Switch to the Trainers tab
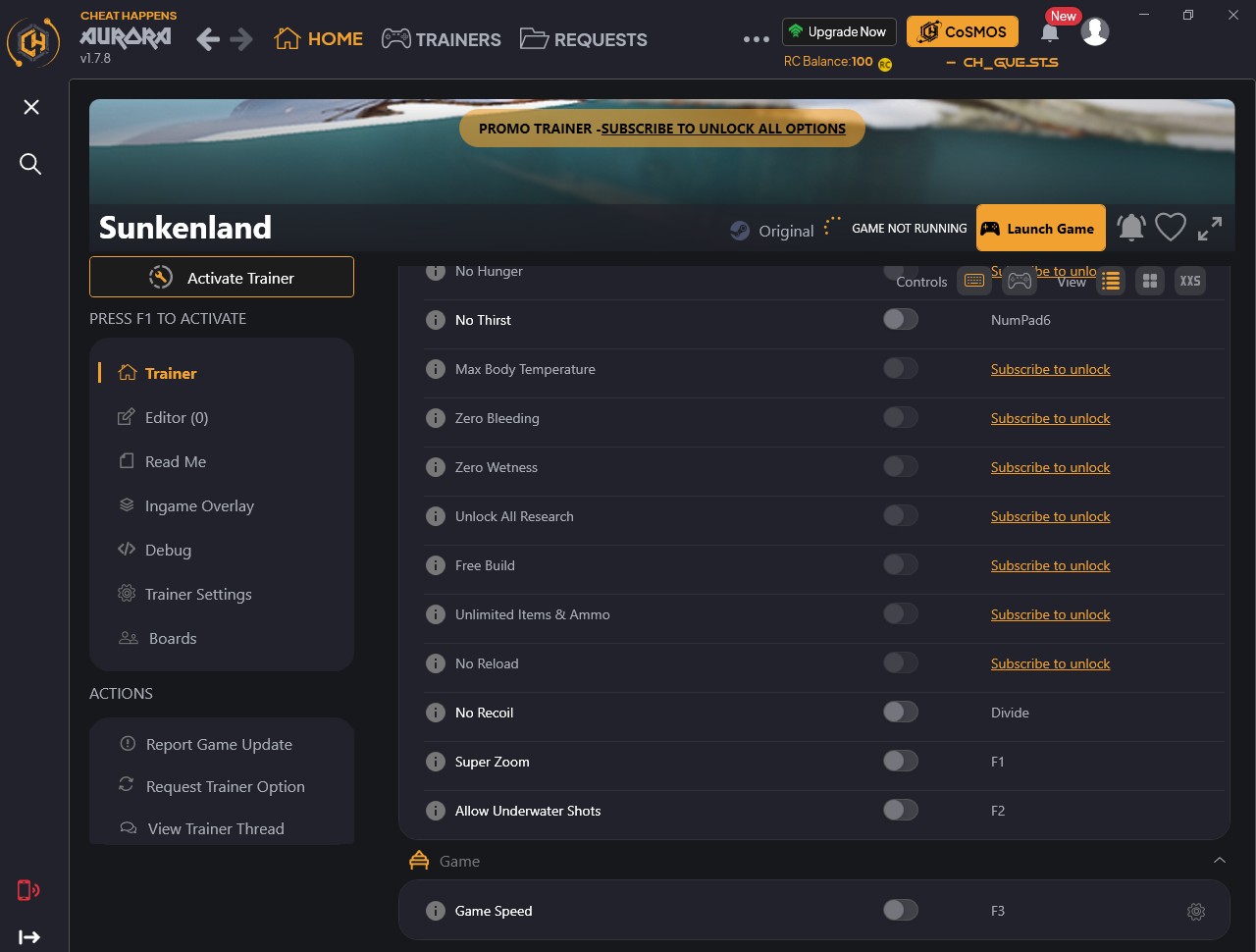This screenshot has height=952, width=1256. pyautogui.click(x=441, y=39)
